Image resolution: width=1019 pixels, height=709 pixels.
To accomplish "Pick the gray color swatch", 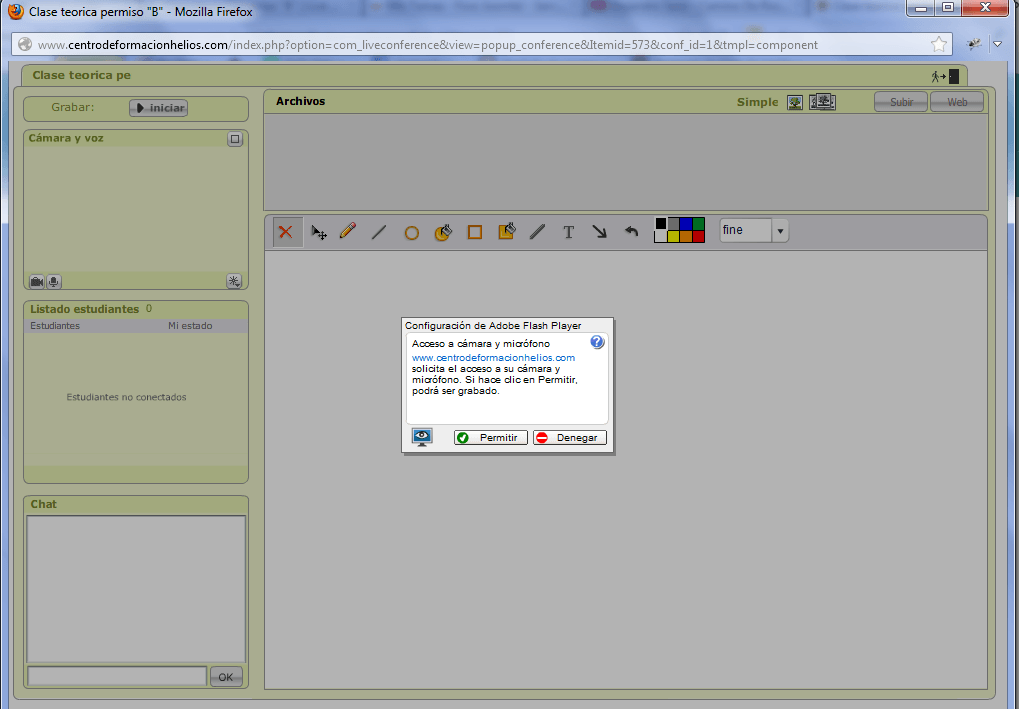I will (673, 224).
